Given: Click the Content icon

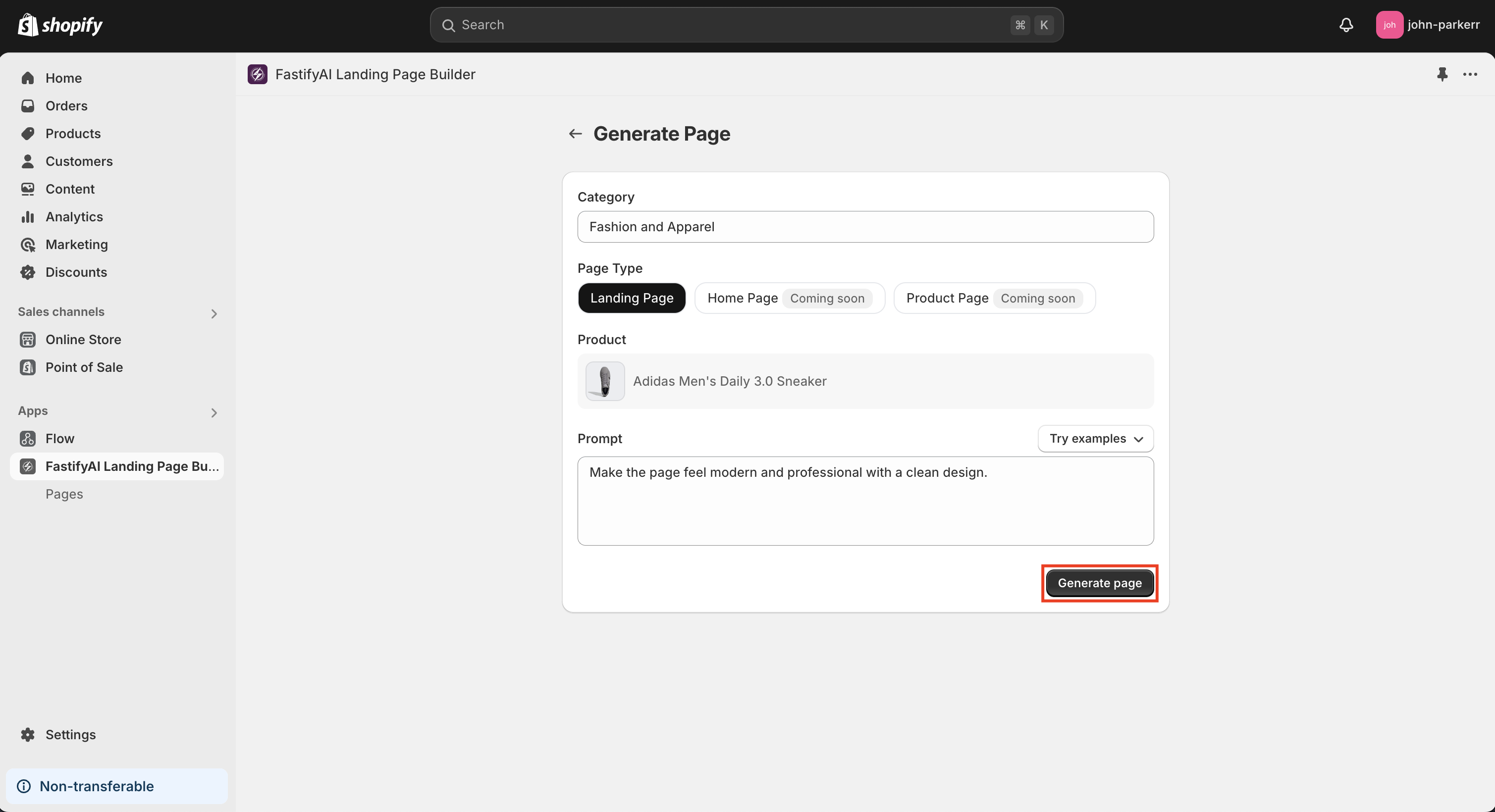Looking at the screenshot, I should (28, 189).
